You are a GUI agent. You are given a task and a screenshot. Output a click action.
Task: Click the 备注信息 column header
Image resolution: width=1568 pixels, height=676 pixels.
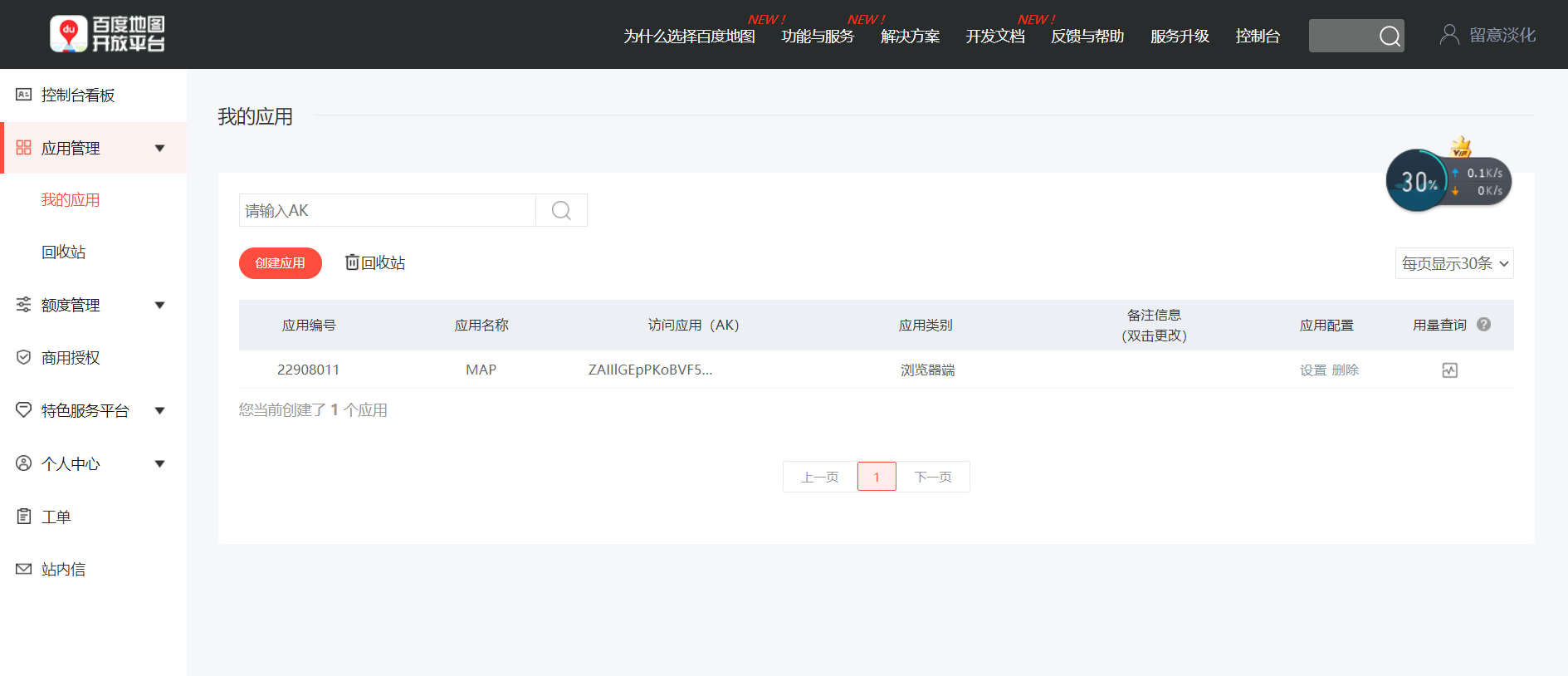coord(1154,325)
